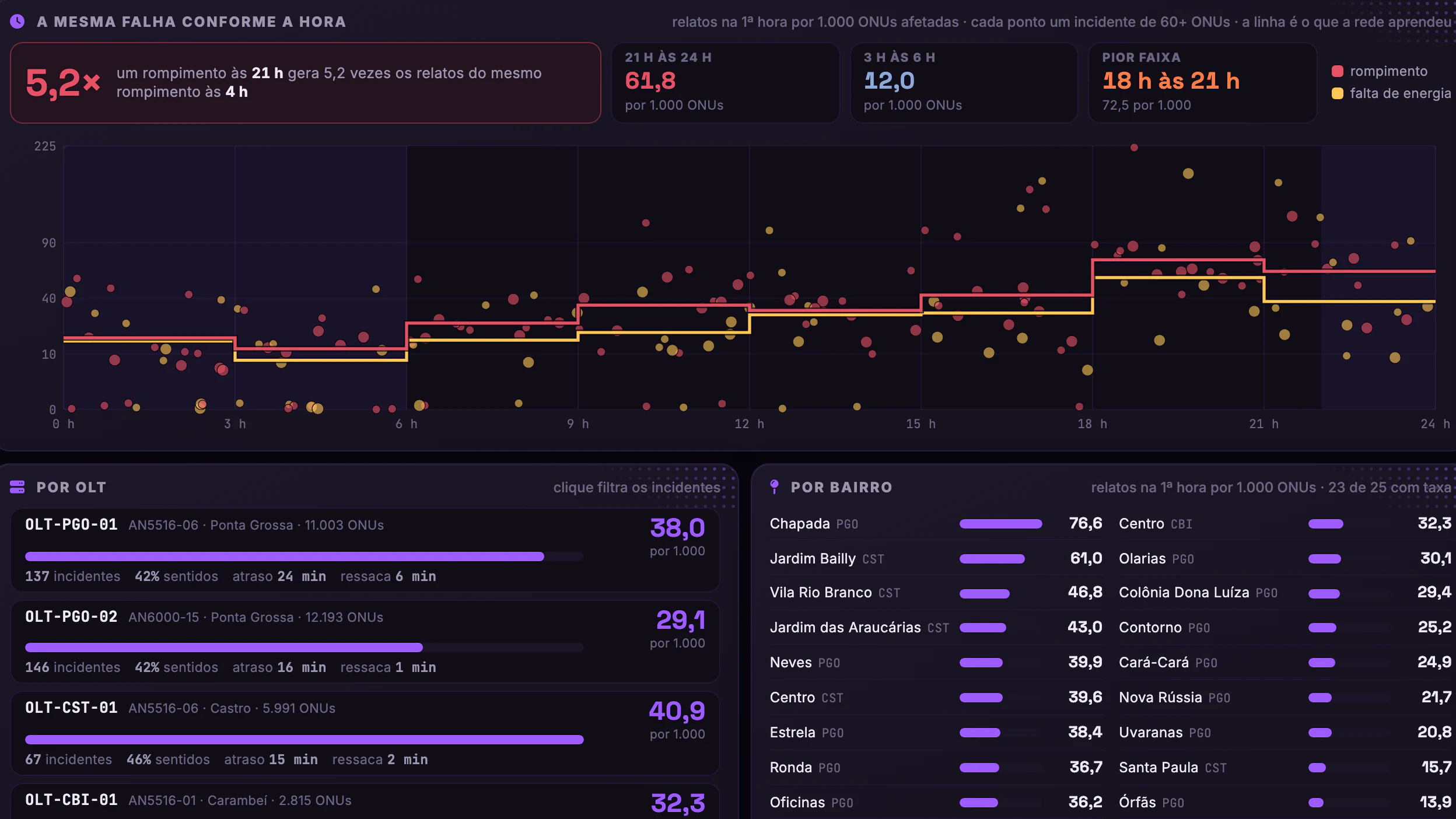1456x819 pixels.
Task: Click the OLT-PGO-01 progress bar
Action: pos(304,556)
